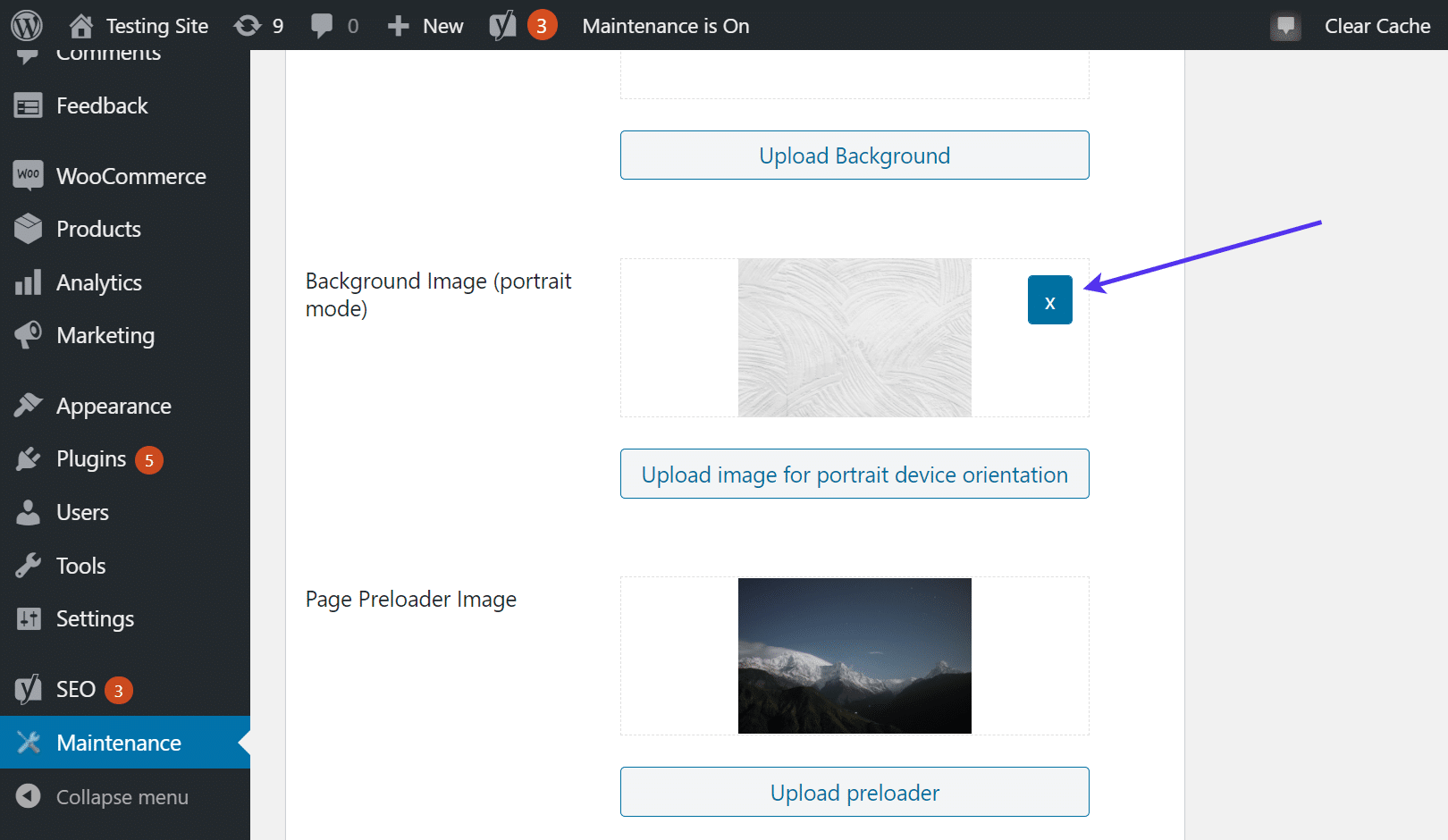Open the SEO sidebar menu

[75, 690]
